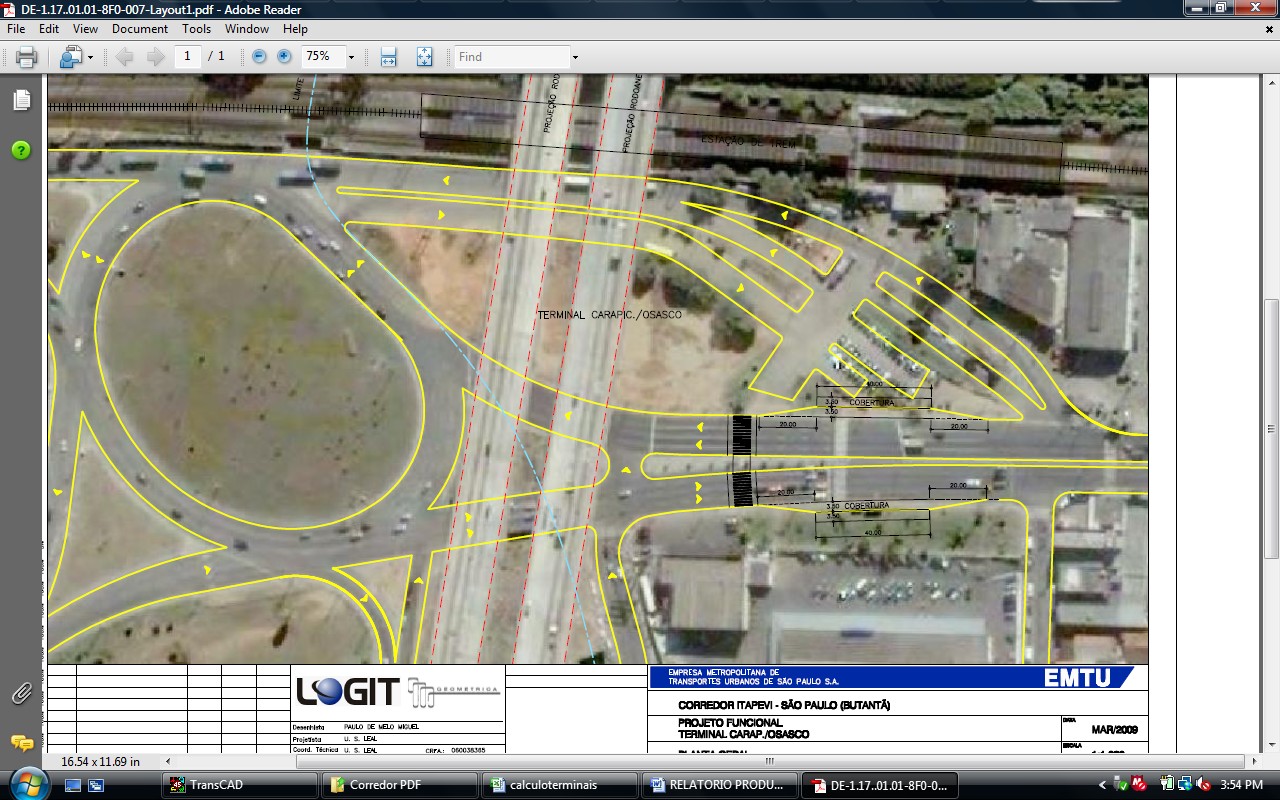1280x800 pixels.
Task: Click inside the Find search box
Action: (512, 57)
